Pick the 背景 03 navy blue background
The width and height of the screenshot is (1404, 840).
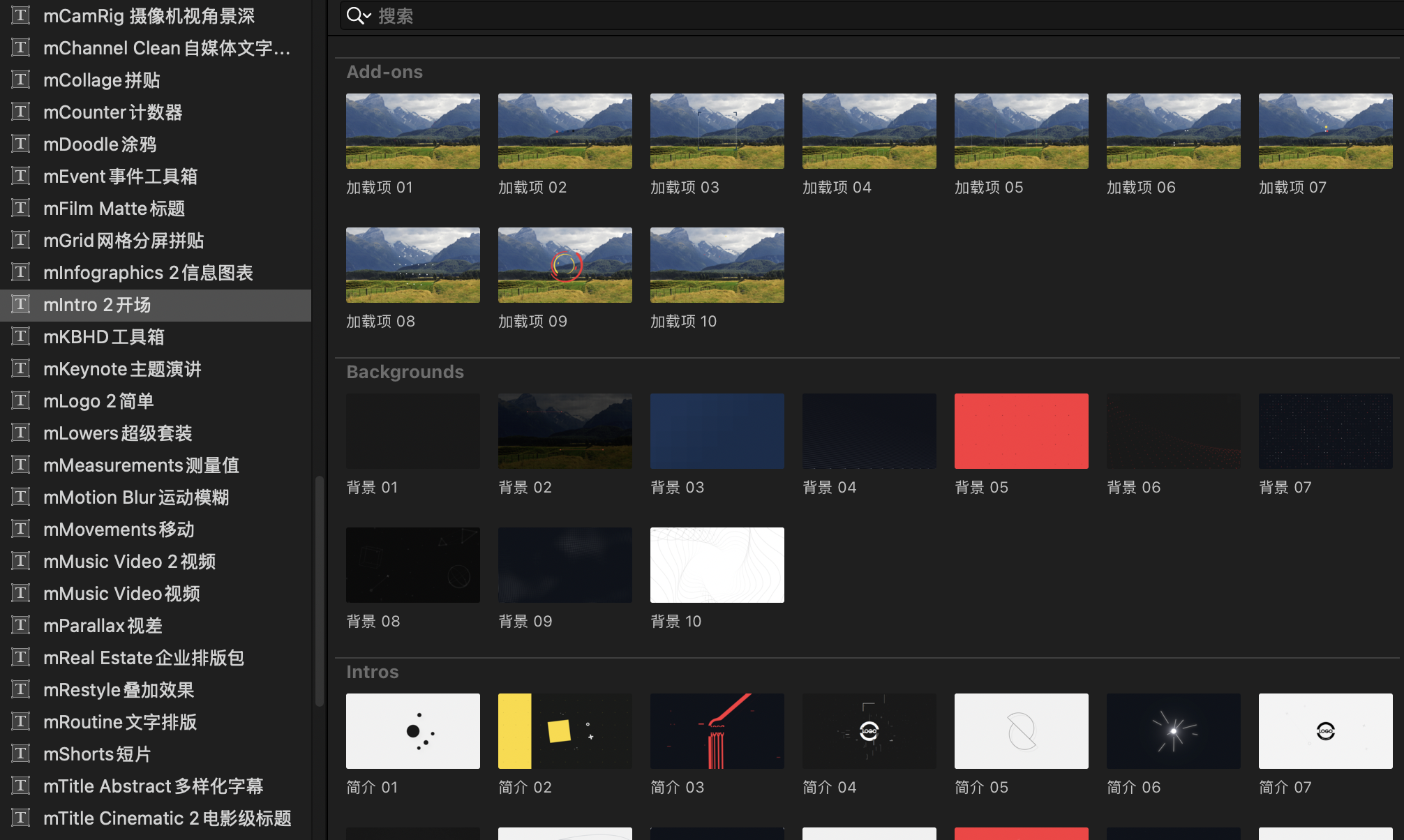[x=717, y=431]
